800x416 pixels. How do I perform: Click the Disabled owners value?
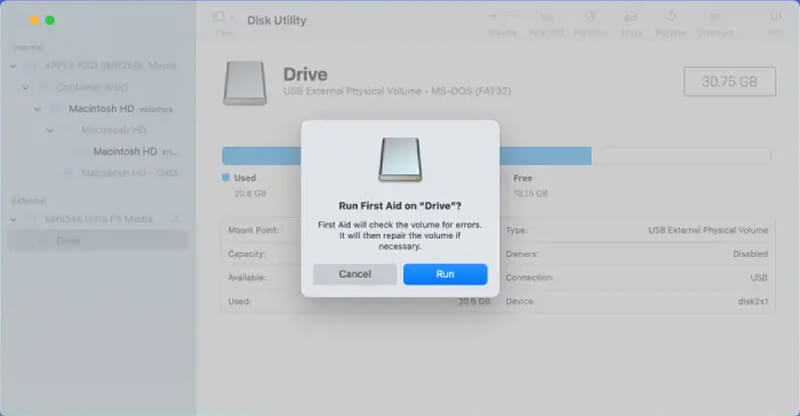click(x=751, y=254)
